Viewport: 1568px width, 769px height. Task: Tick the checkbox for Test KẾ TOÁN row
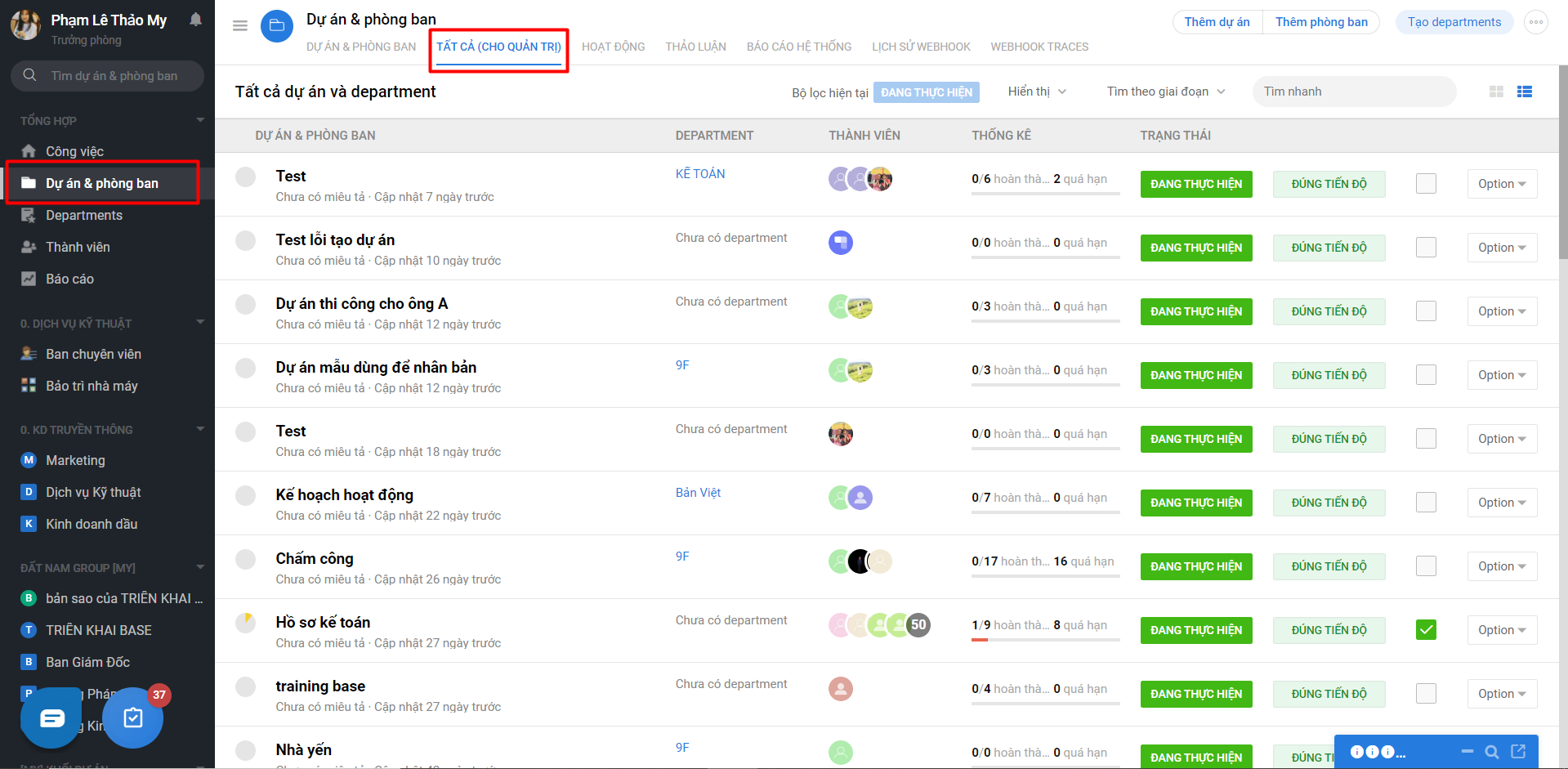click(1426, 184)
